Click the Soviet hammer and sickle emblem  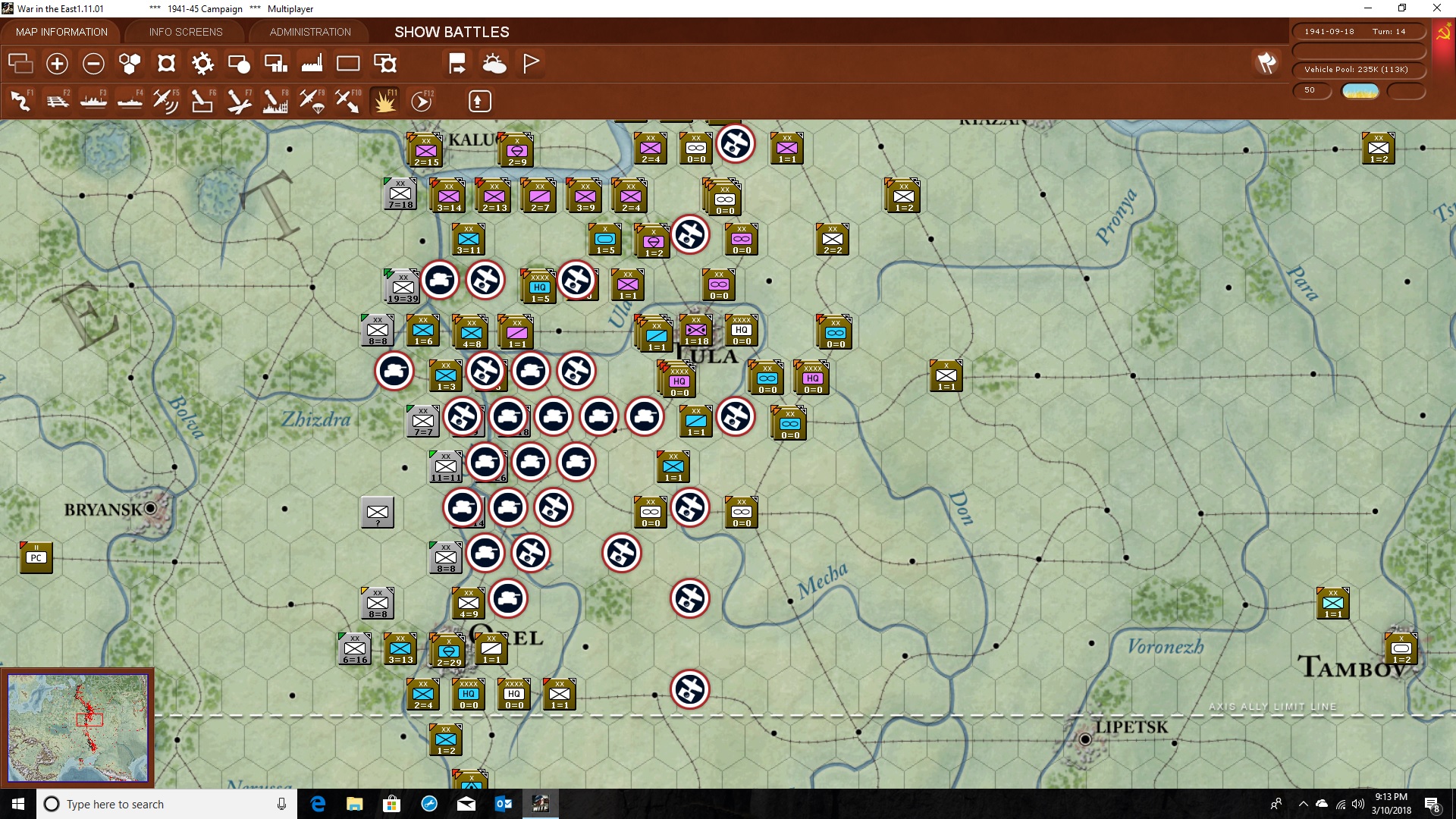click(x=1443, y=32)
